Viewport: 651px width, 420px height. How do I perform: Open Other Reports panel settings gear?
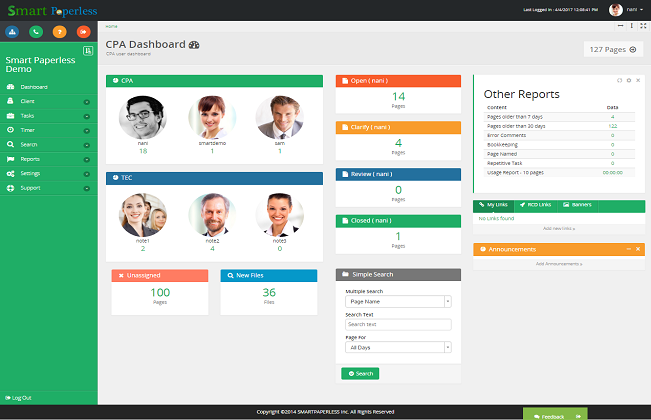click(x=629, y=80)
